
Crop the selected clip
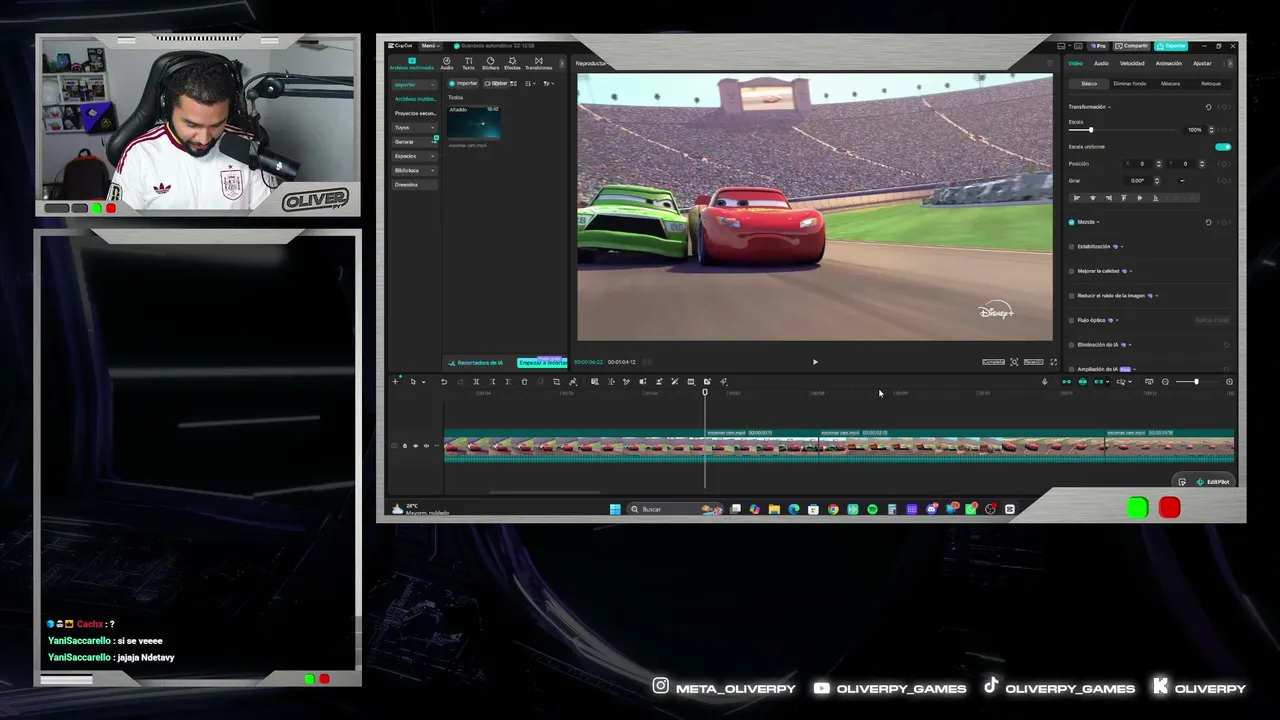556,381
